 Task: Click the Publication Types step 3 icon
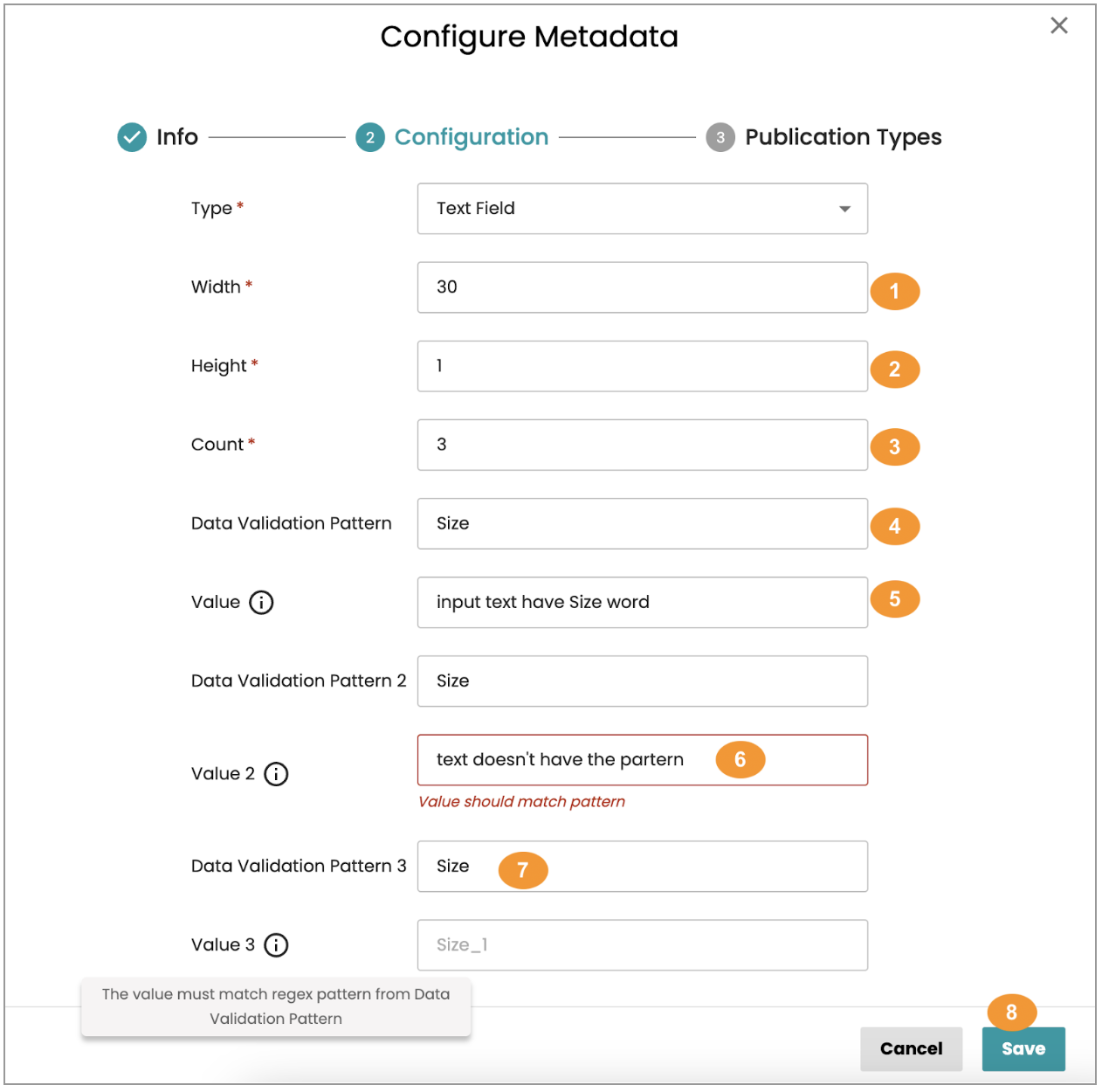tap(720, 137)
